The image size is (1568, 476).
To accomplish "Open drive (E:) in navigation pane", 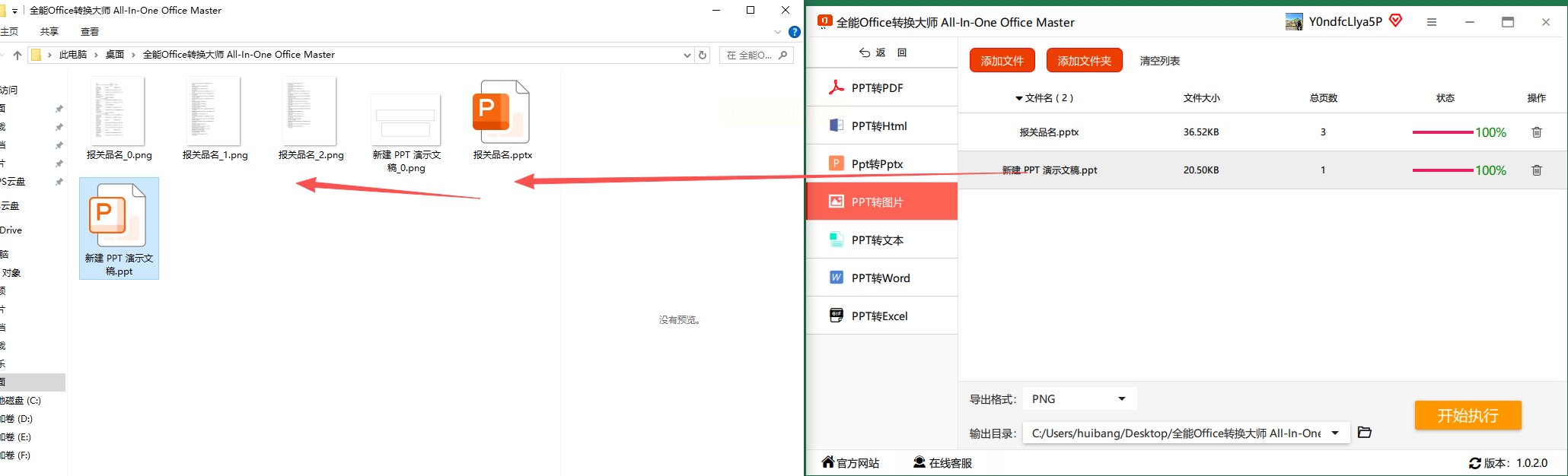I will coord(17,436).
